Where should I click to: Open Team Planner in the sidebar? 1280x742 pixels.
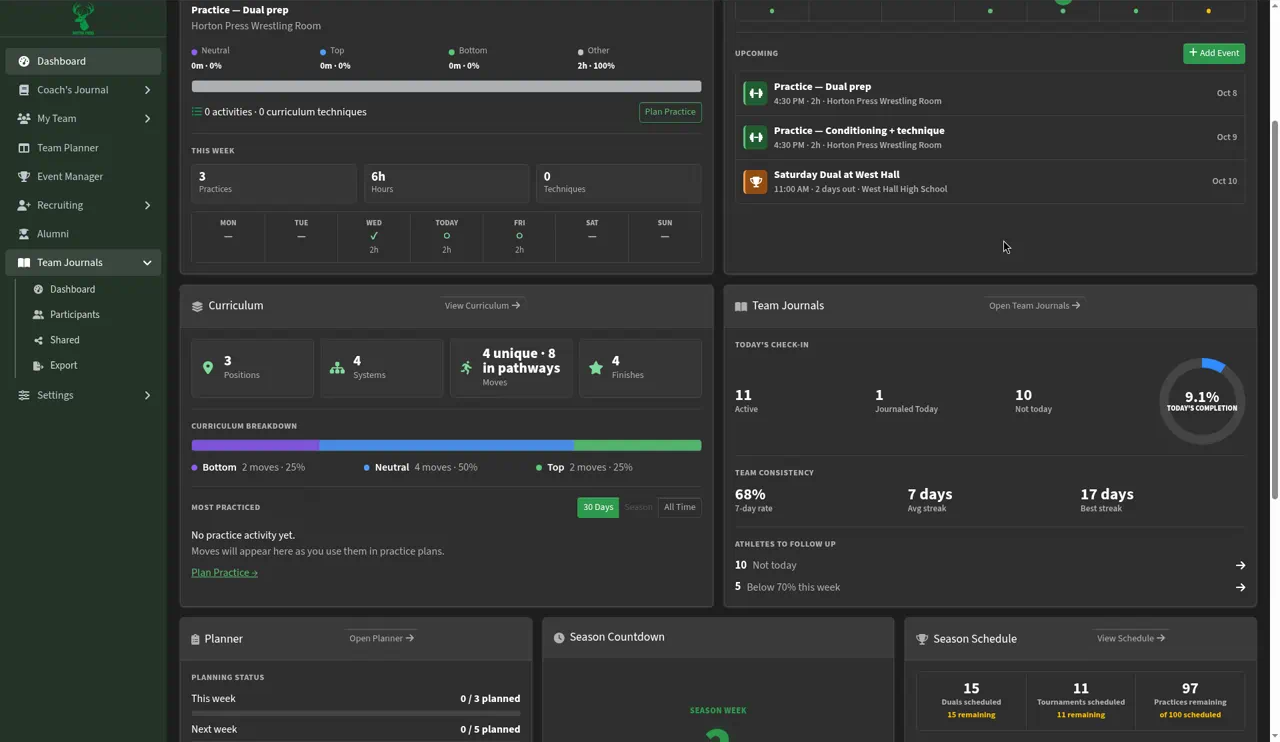(83, 148)
